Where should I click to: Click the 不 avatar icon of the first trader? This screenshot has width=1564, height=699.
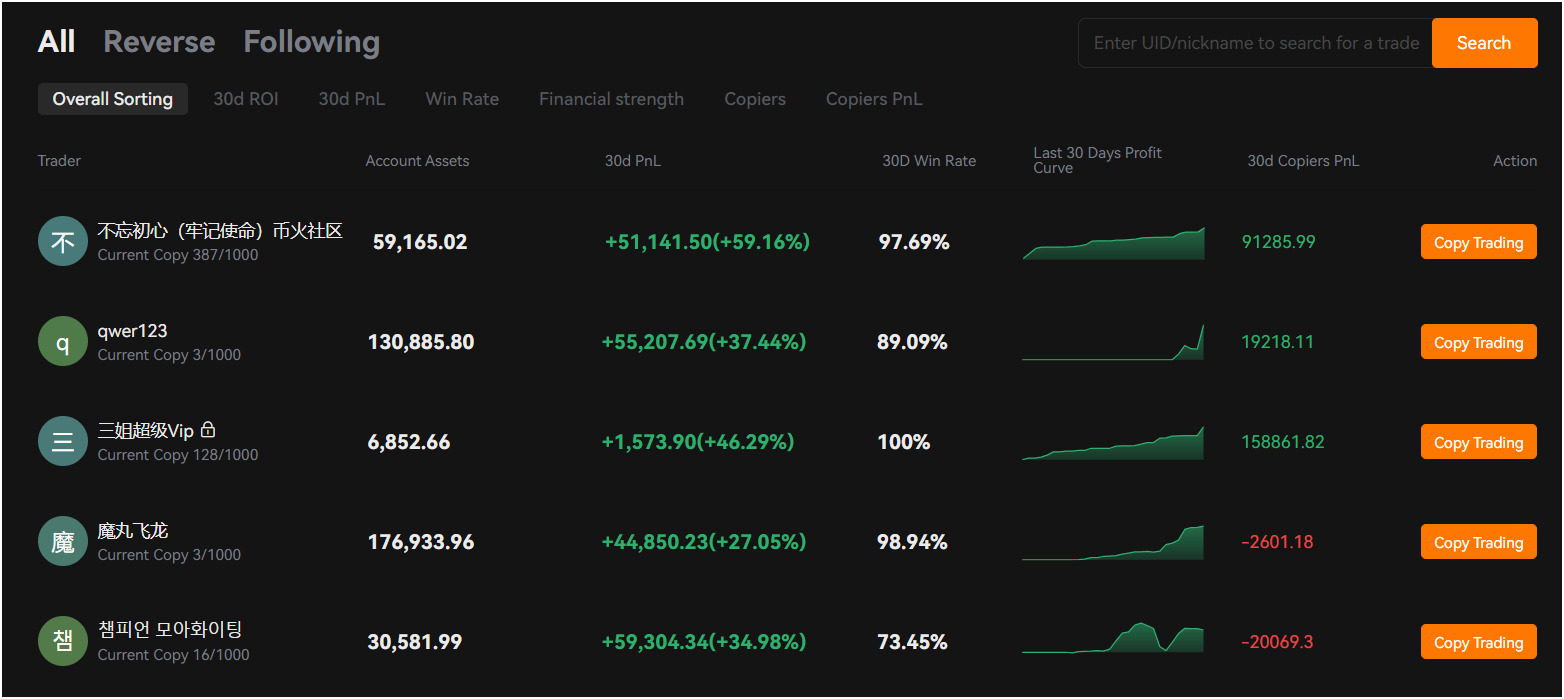(x=63, y=242)
